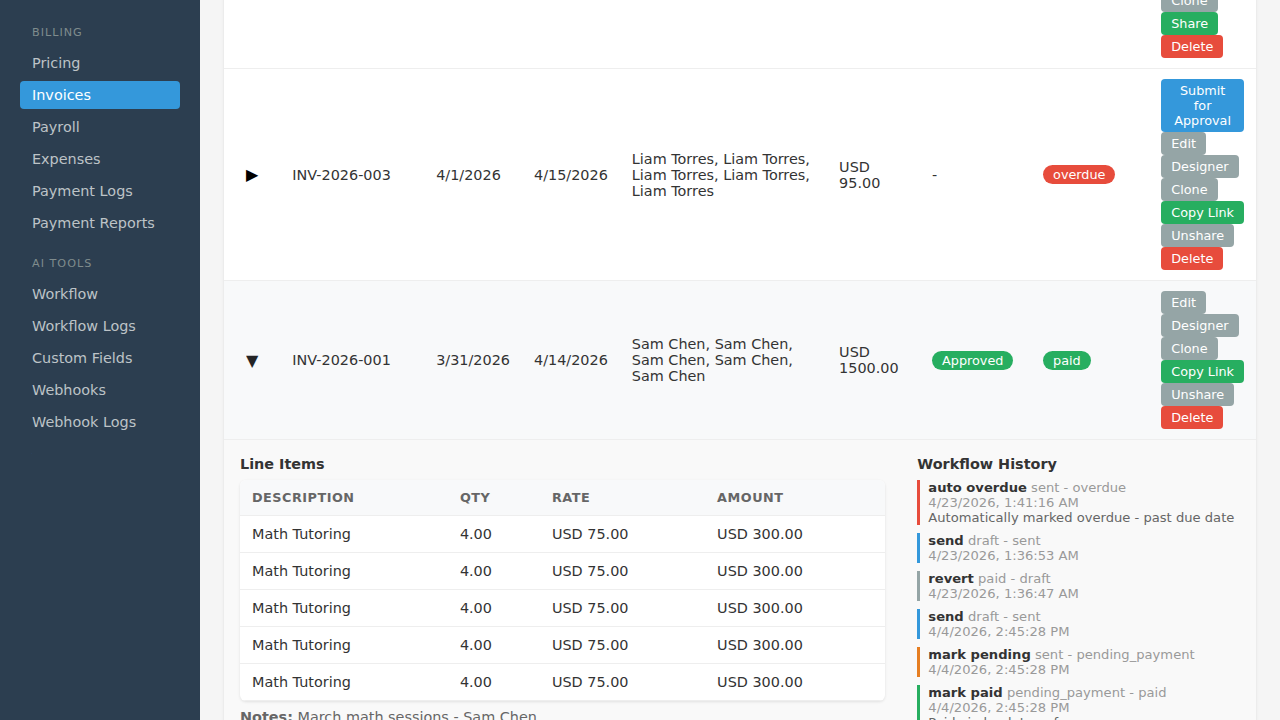This screenshot has width=1280, height=720.
Task: Clone invoice INV-2026-001
Action: point(1189,349)
